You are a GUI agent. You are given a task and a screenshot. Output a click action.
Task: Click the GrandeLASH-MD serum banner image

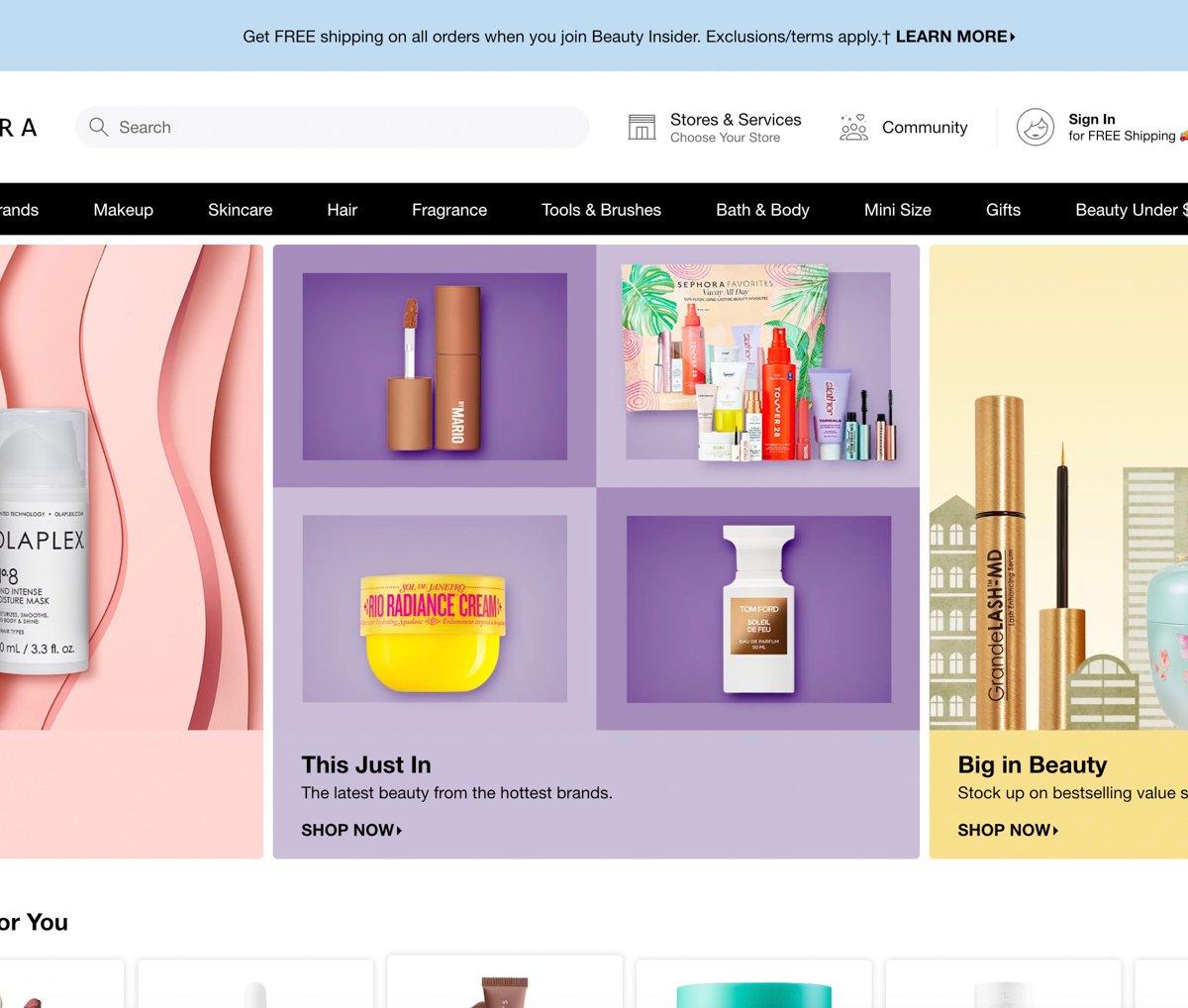click(1058, 487)
